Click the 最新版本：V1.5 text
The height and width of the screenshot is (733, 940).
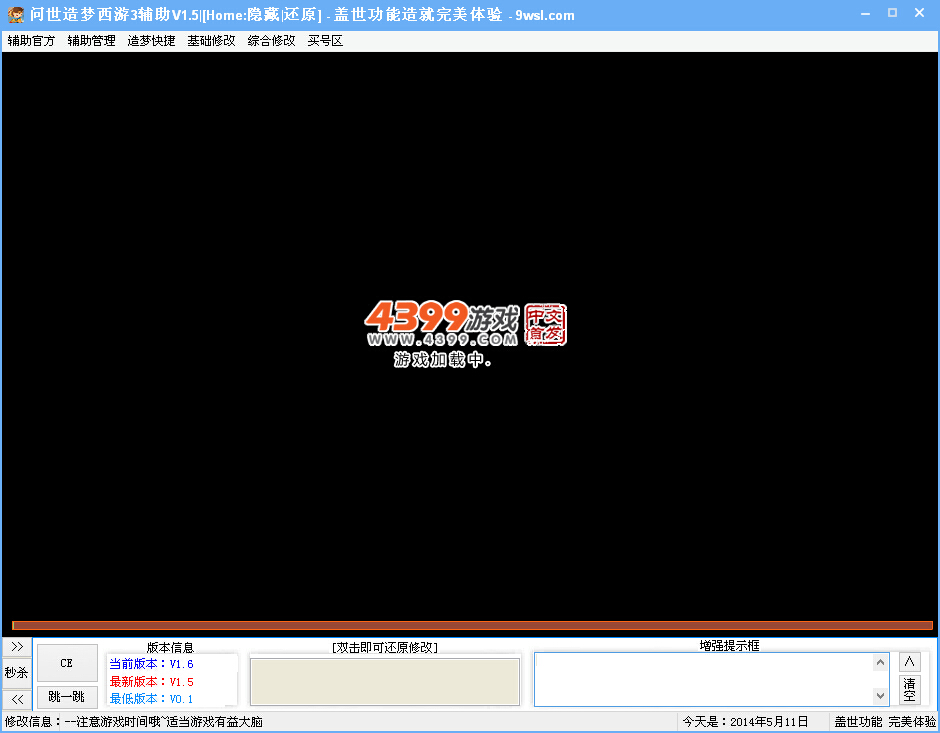[151, 681]
